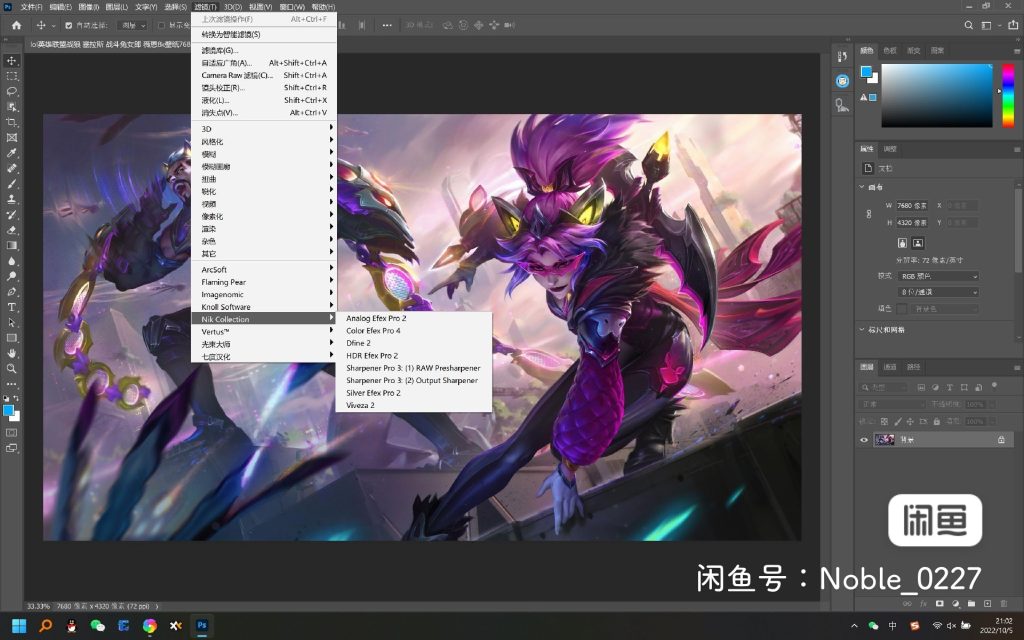
Task: Collapse the canvas section in Properties
Action: click(862, 187)
